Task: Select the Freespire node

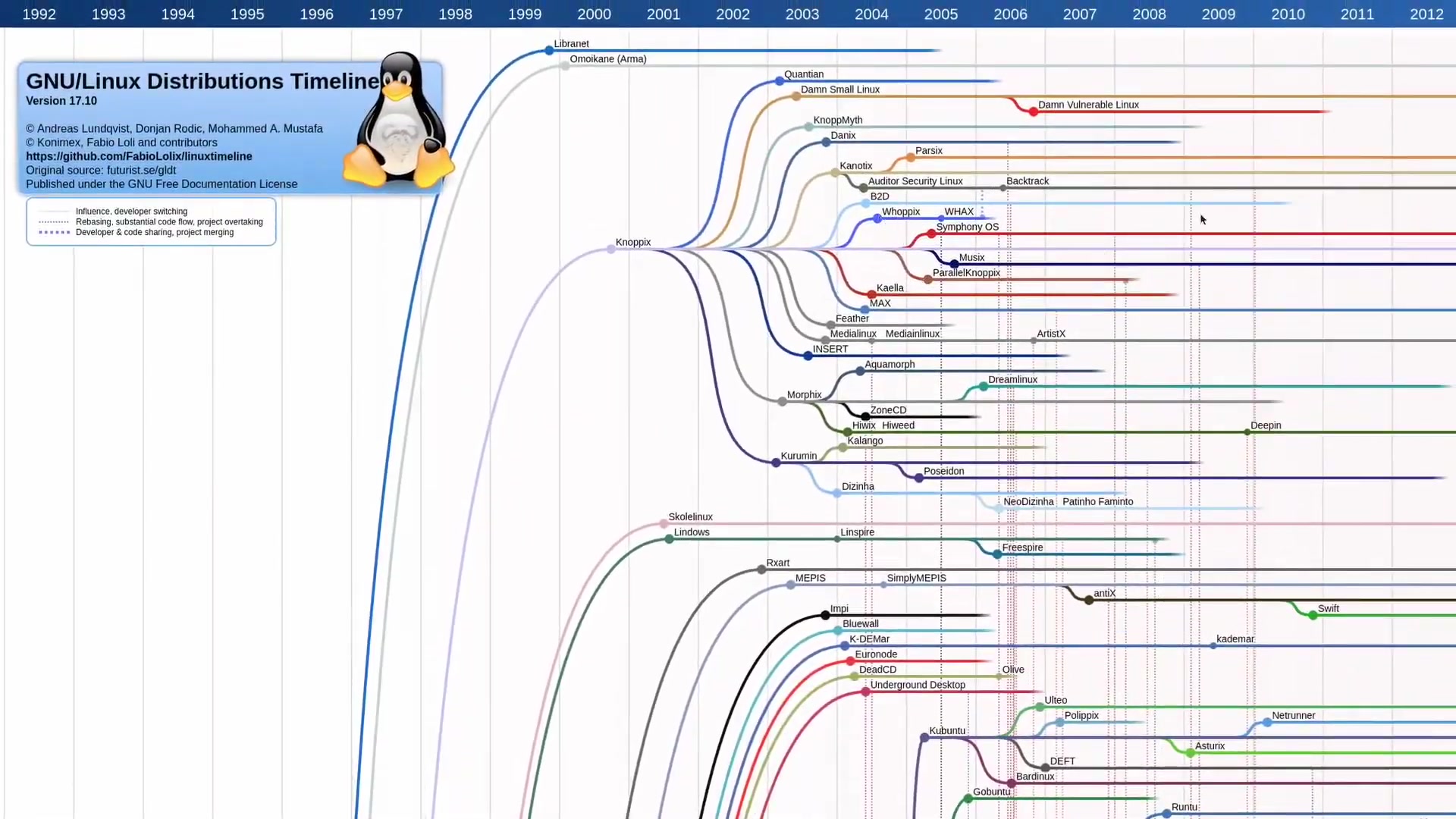Action: tap(997, 554)
